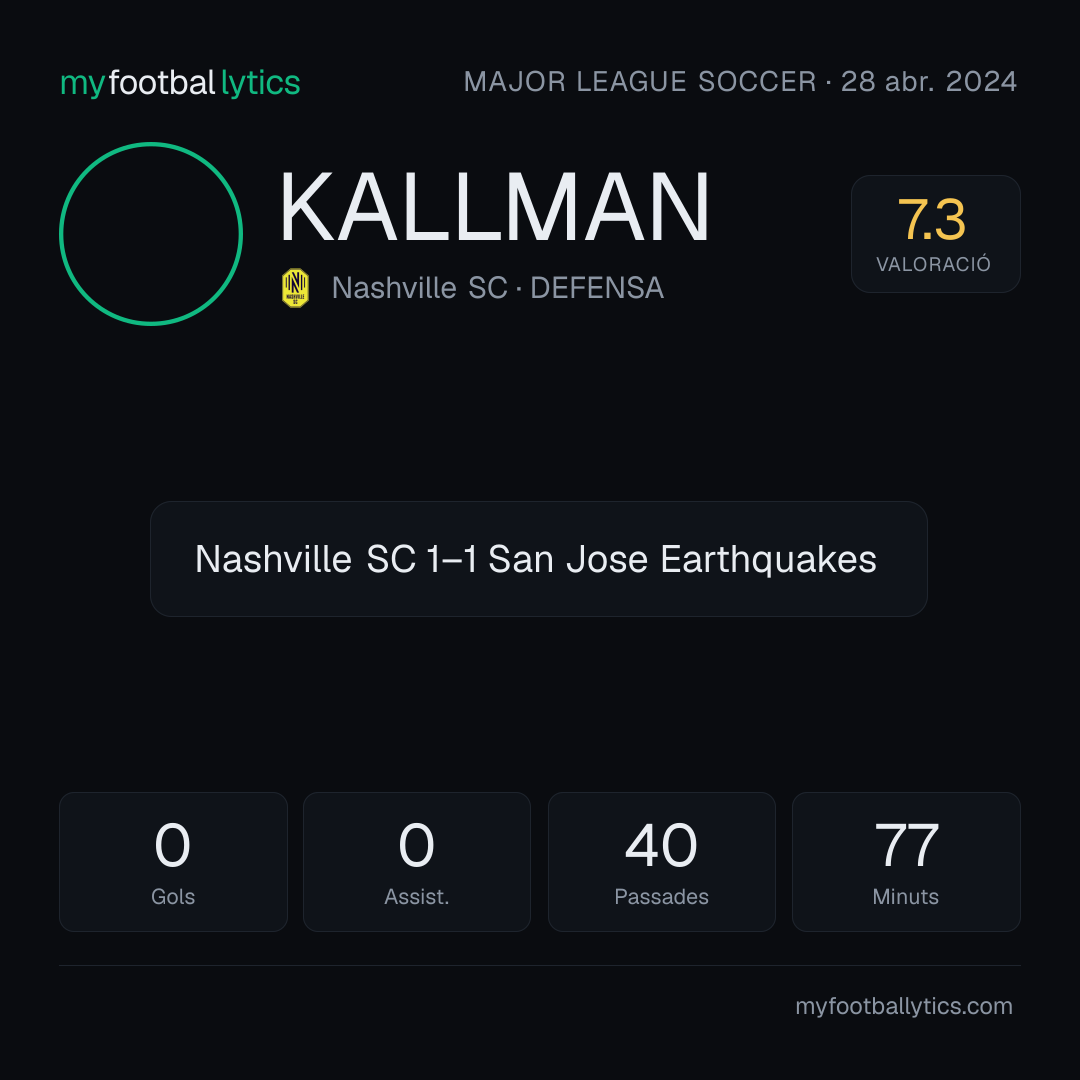Click the 0 assists number
Image resolution: width=1080 pixels, height=1080 pixels.
point(417,845)
